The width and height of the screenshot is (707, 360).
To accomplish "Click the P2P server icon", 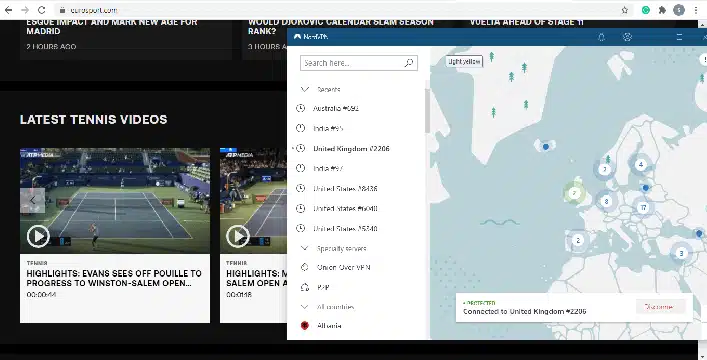I will 305,287.
